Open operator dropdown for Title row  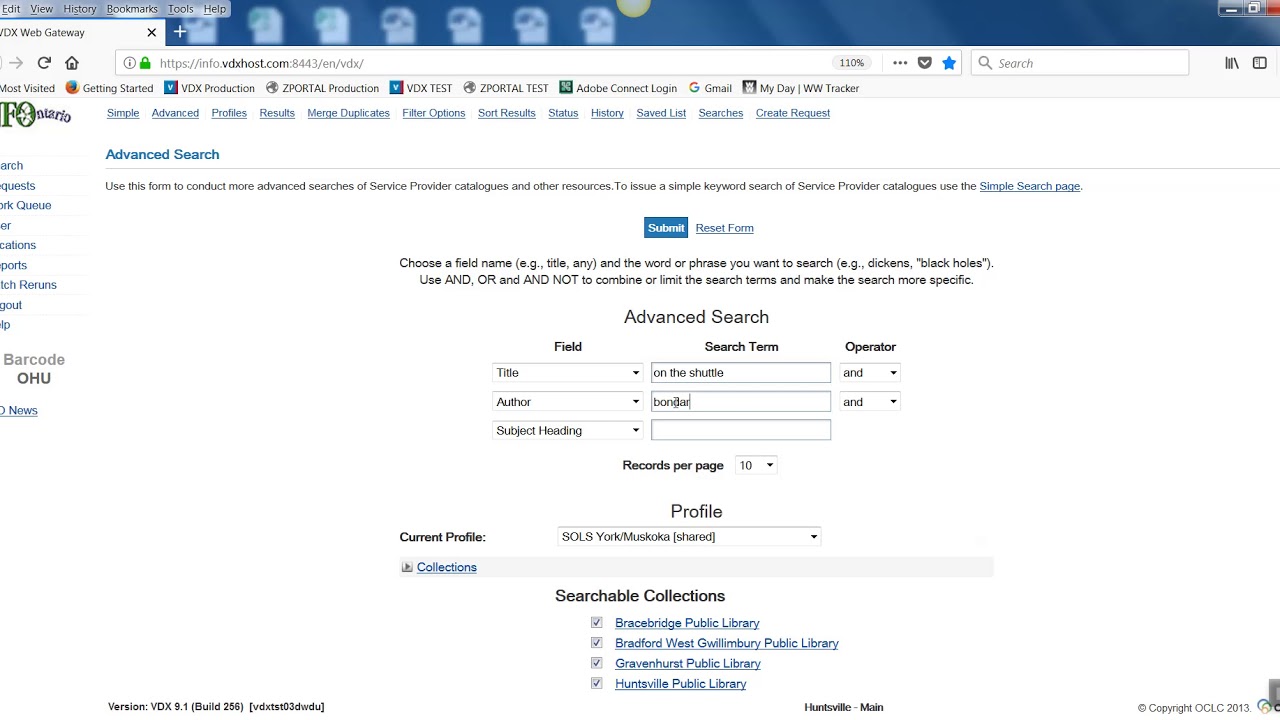[x=870, y=373]
